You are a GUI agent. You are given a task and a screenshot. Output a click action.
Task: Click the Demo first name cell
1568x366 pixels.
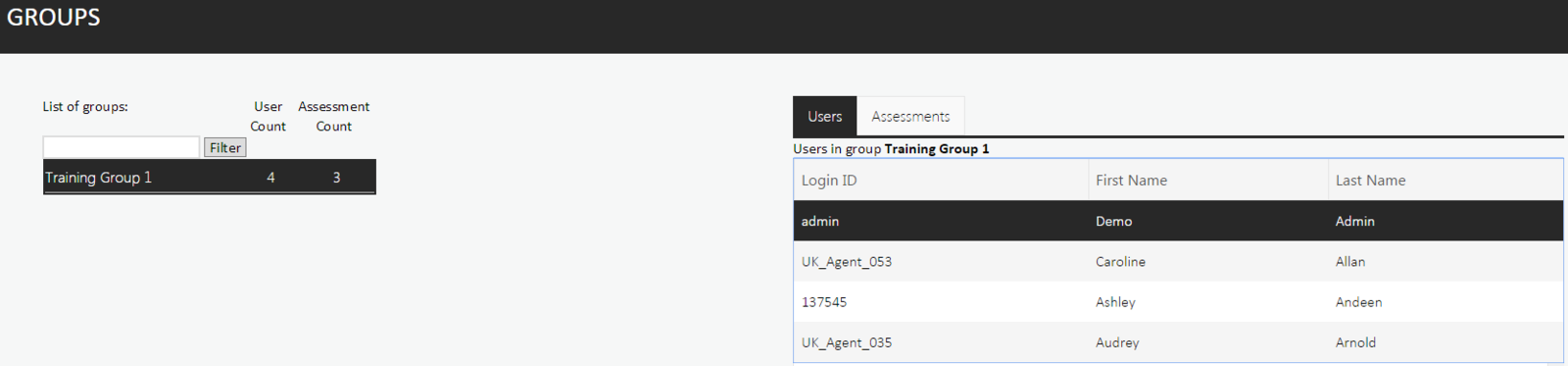1113,222
